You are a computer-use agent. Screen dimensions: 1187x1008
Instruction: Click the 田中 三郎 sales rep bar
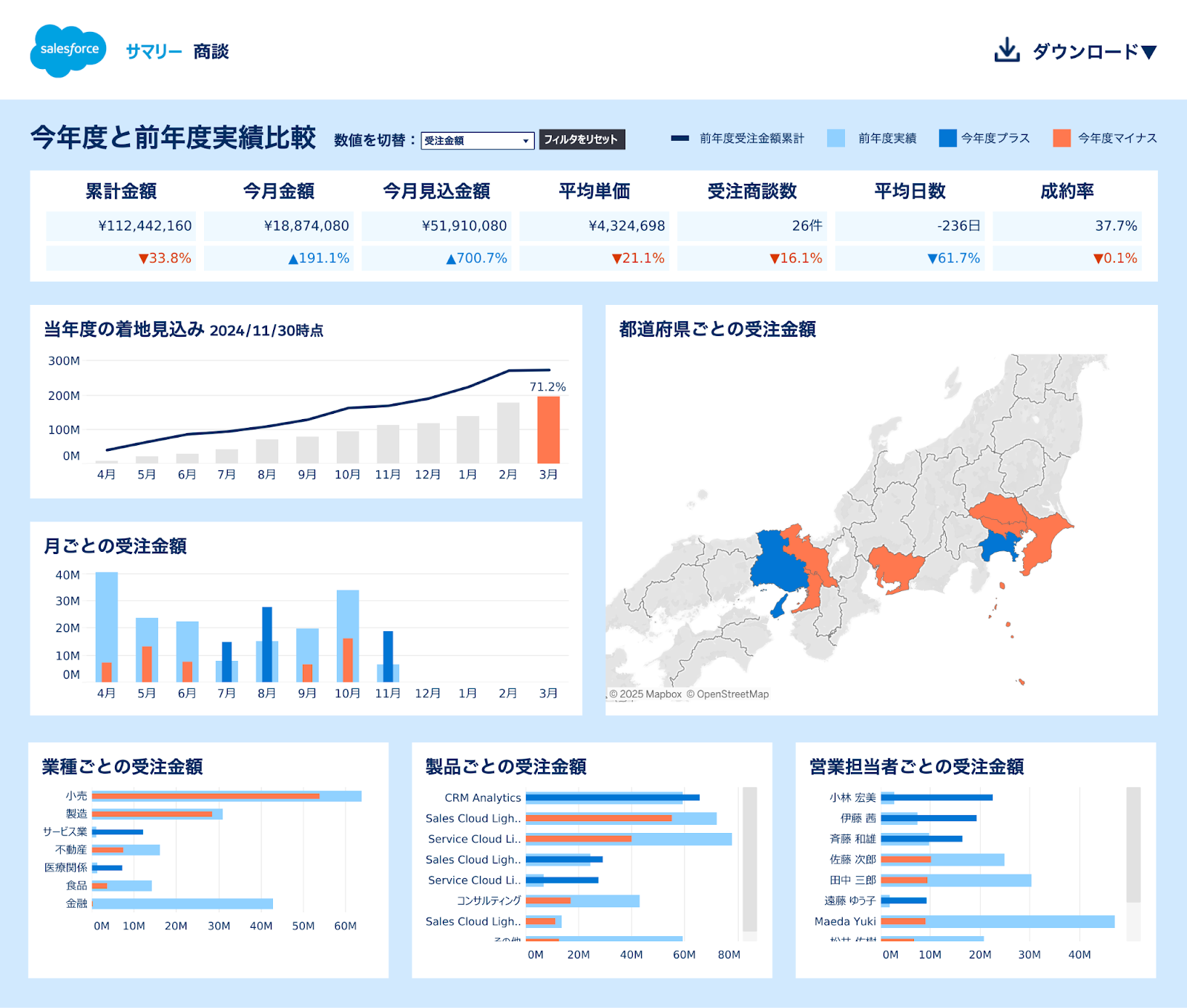click(x=956, y=880)
